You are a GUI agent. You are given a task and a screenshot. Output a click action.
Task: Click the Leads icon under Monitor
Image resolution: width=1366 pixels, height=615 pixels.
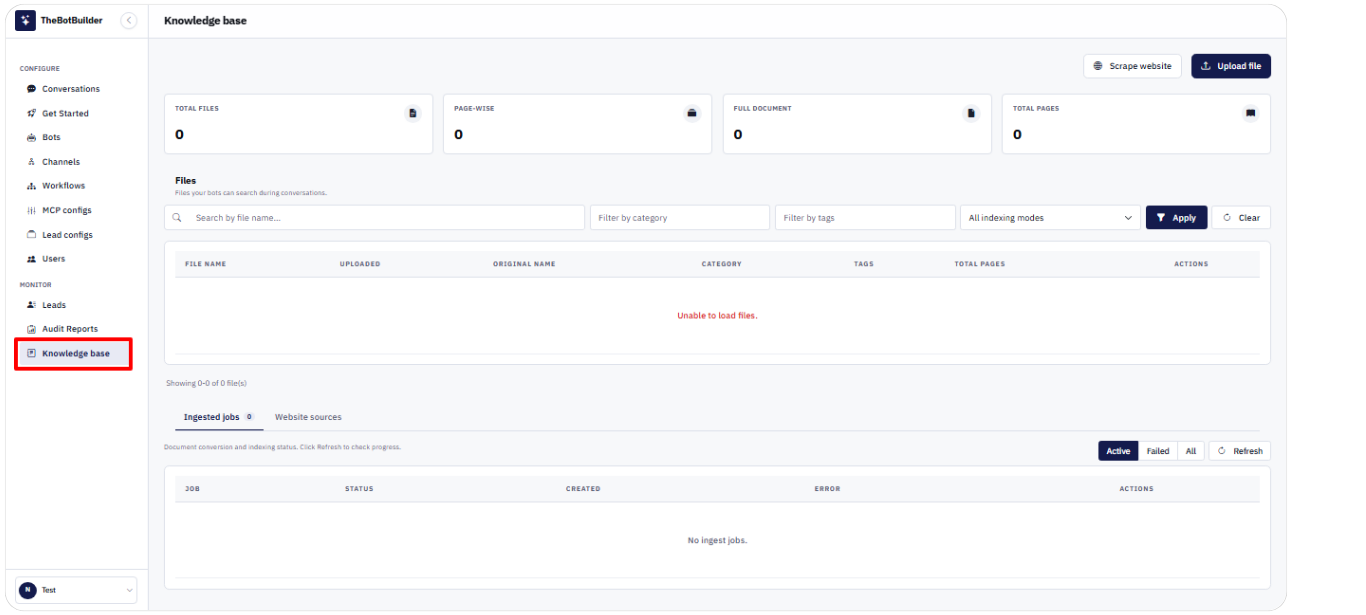click(32, 305)
